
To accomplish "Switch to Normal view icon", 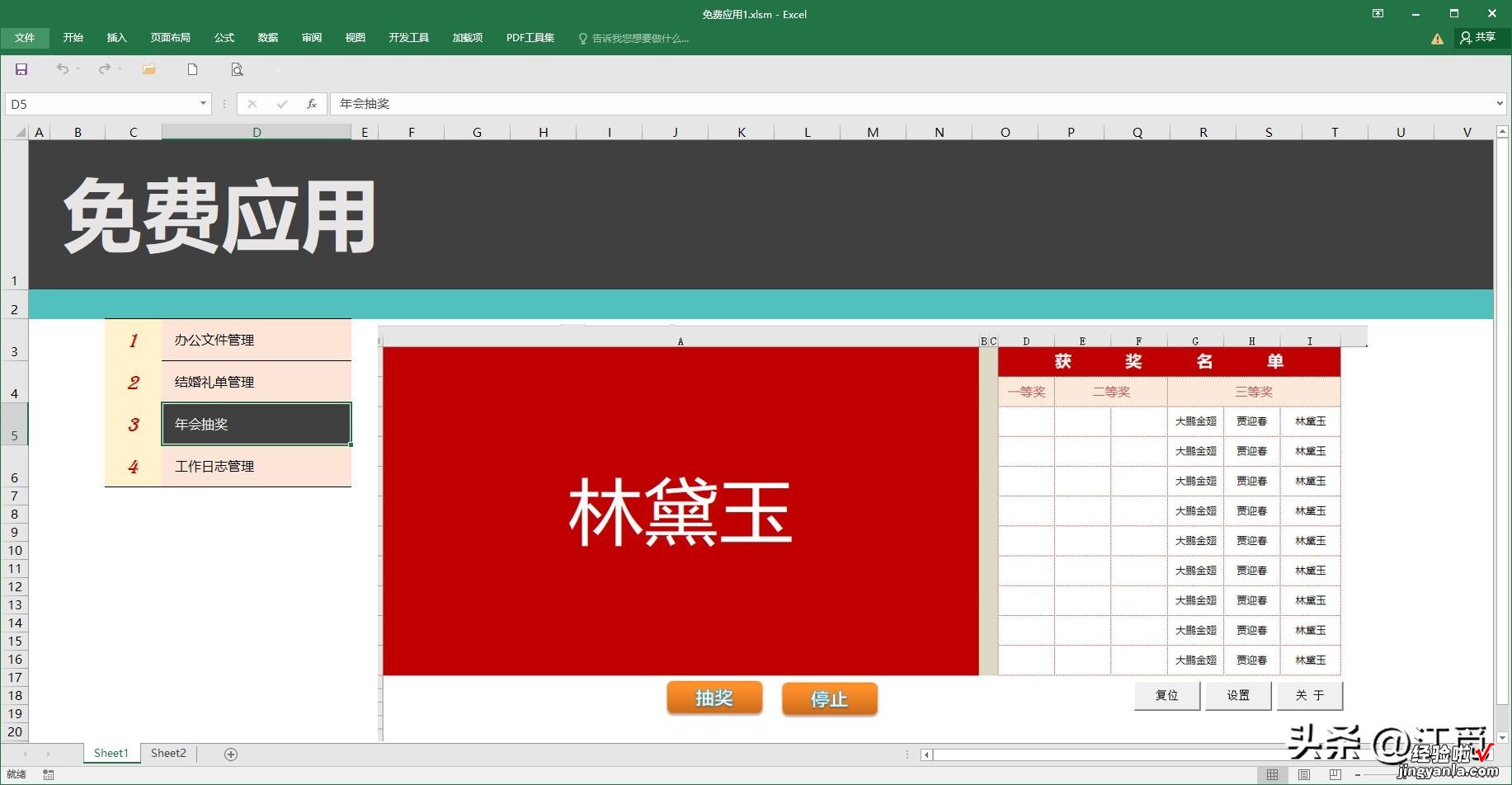I will pos(1273,774).
